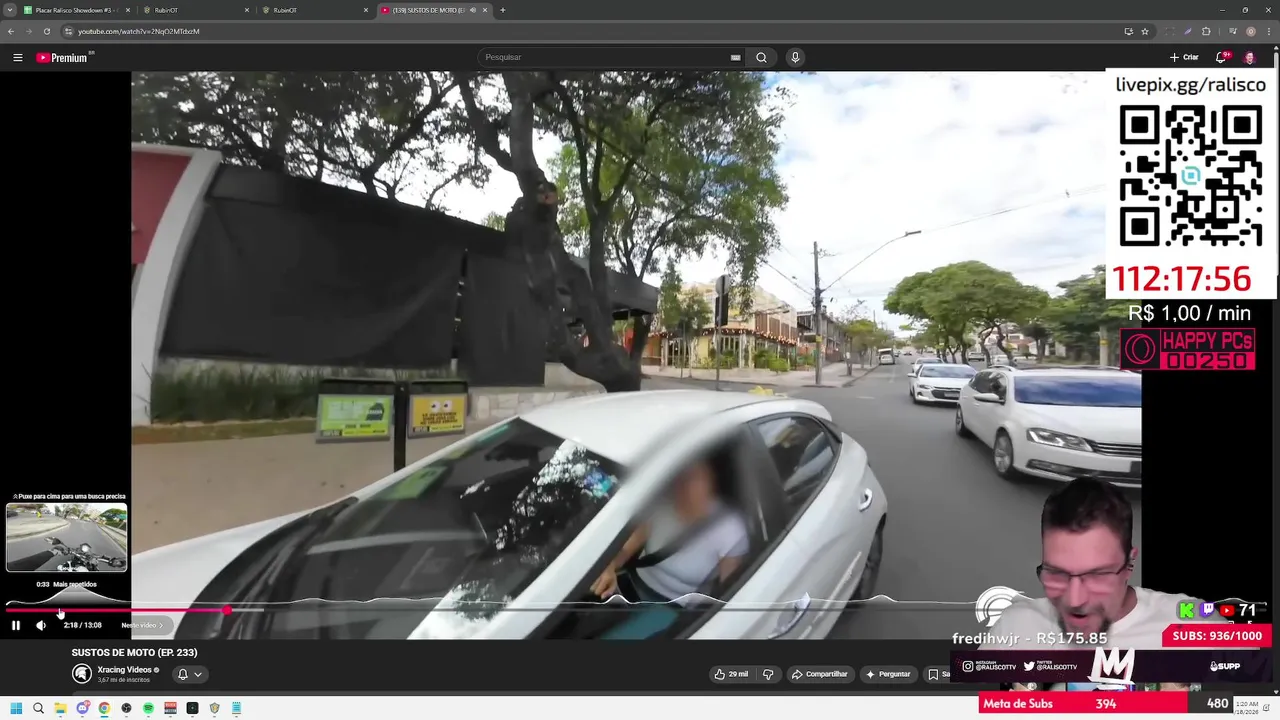Open Notepad taskbar icon

[x=236, y=708]
